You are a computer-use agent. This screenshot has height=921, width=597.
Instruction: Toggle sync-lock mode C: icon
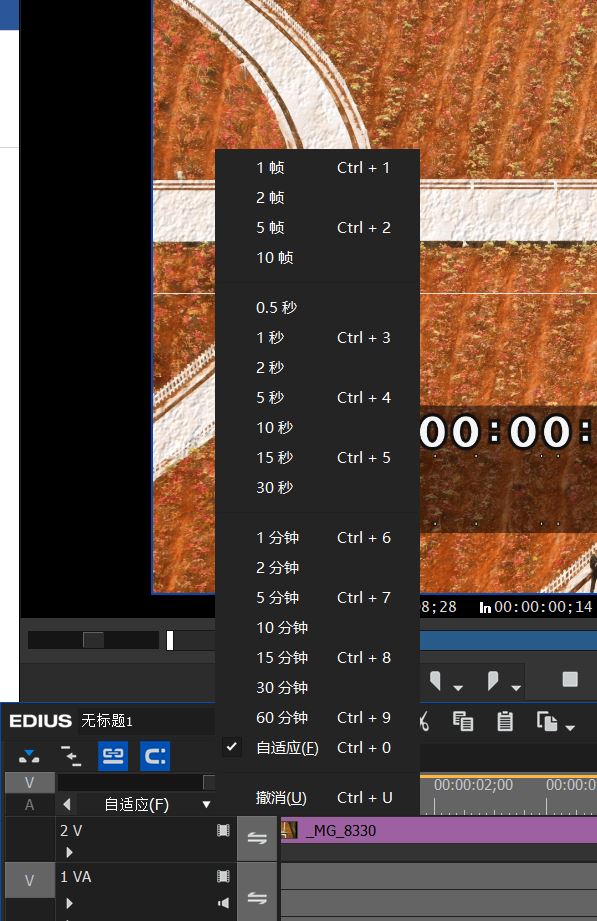(155, 756)
